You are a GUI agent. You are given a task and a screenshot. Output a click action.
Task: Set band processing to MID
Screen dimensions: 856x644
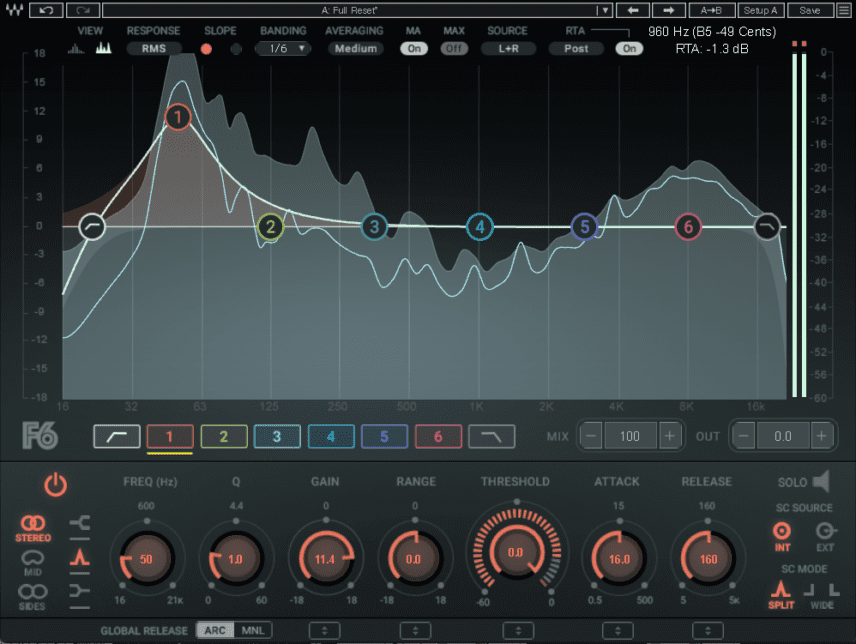point(33,563)
